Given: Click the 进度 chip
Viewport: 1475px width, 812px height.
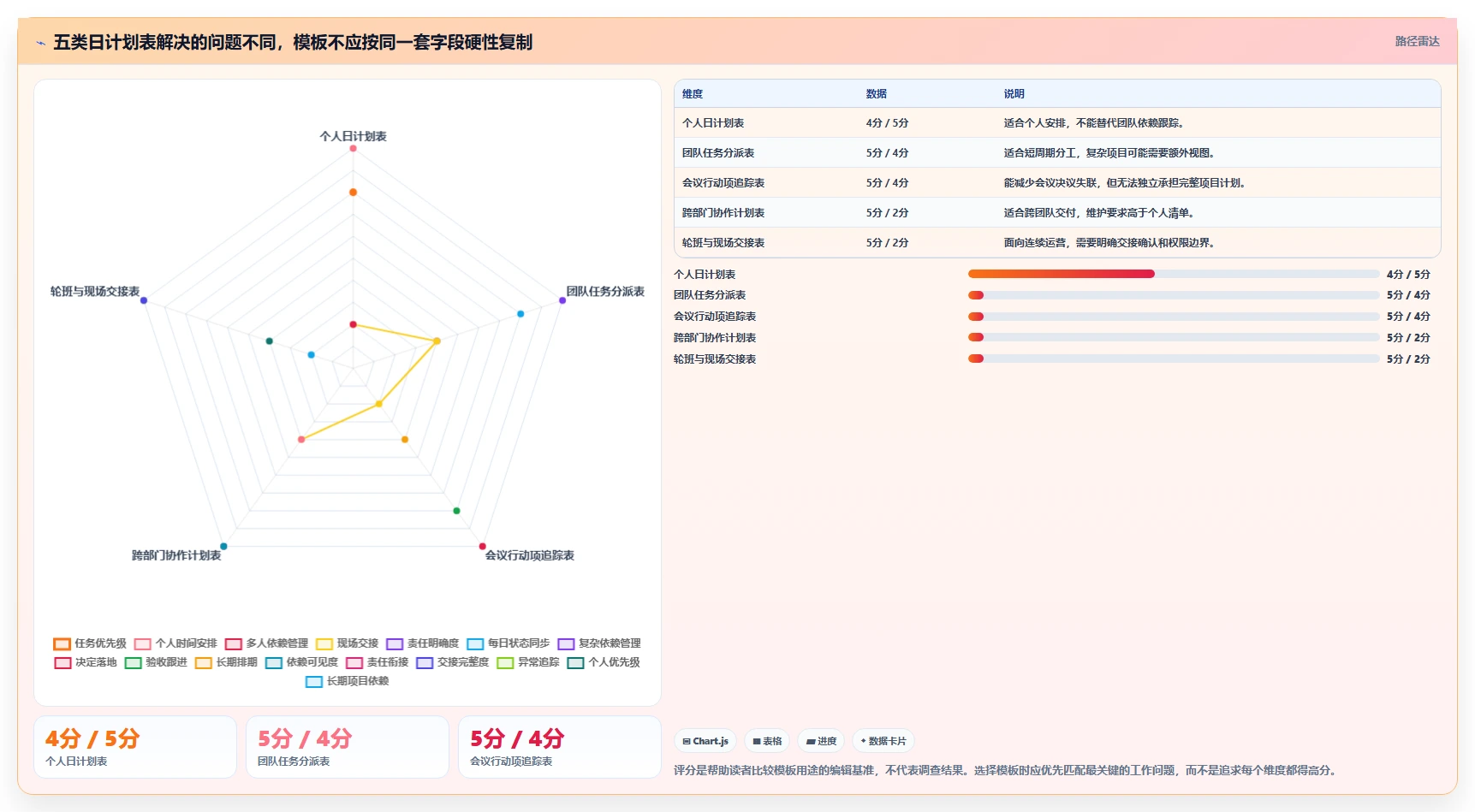Looking at the screenshot, I should pos(821,741).
